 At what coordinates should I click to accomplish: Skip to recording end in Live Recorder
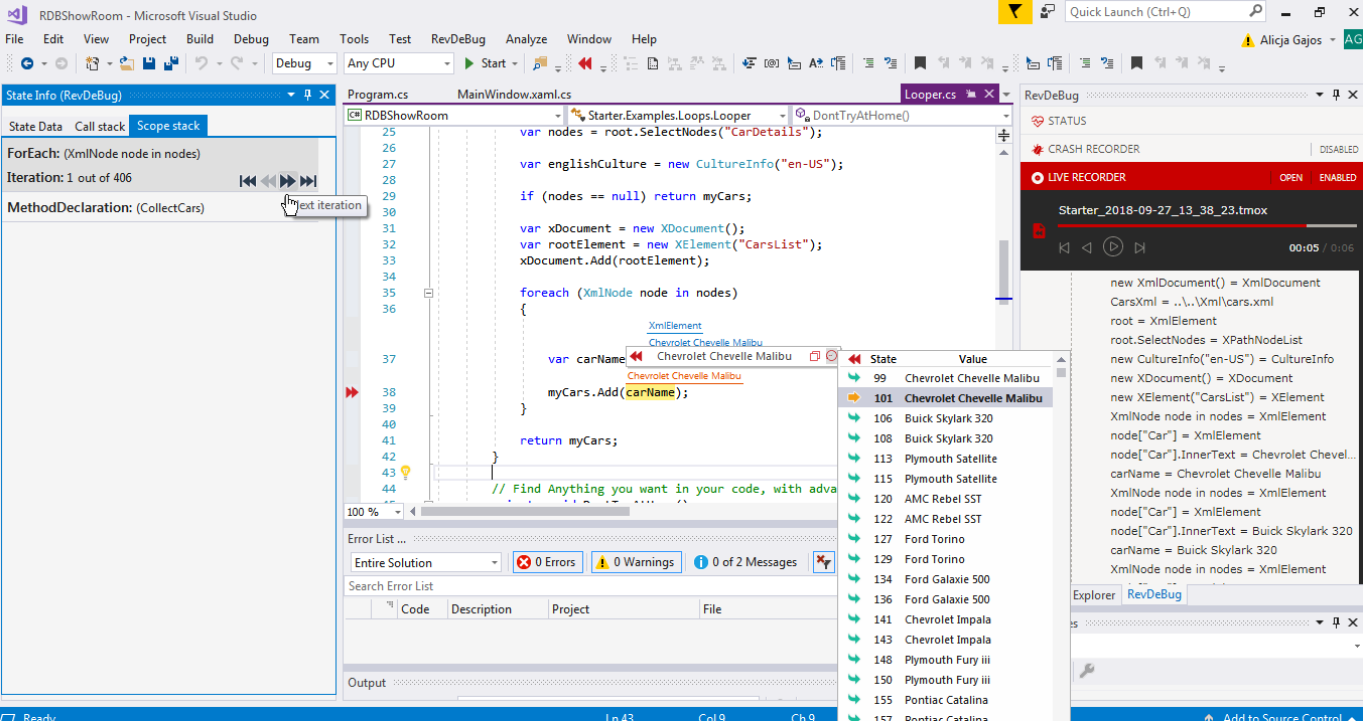coord(1139,247)
